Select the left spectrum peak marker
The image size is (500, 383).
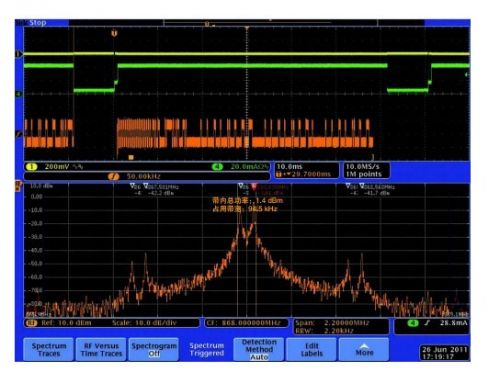pos(146,185)
